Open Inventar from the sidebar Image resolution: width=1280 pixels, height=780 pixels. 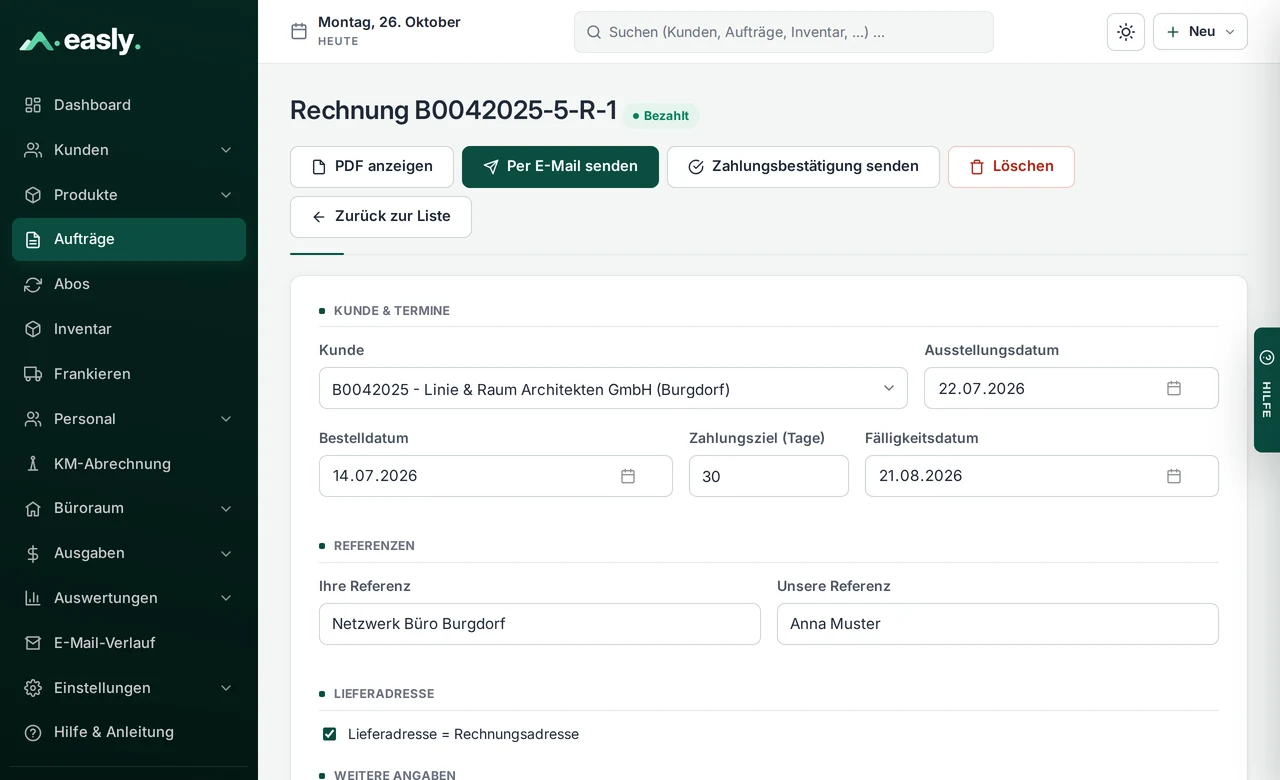coord(129,329)
